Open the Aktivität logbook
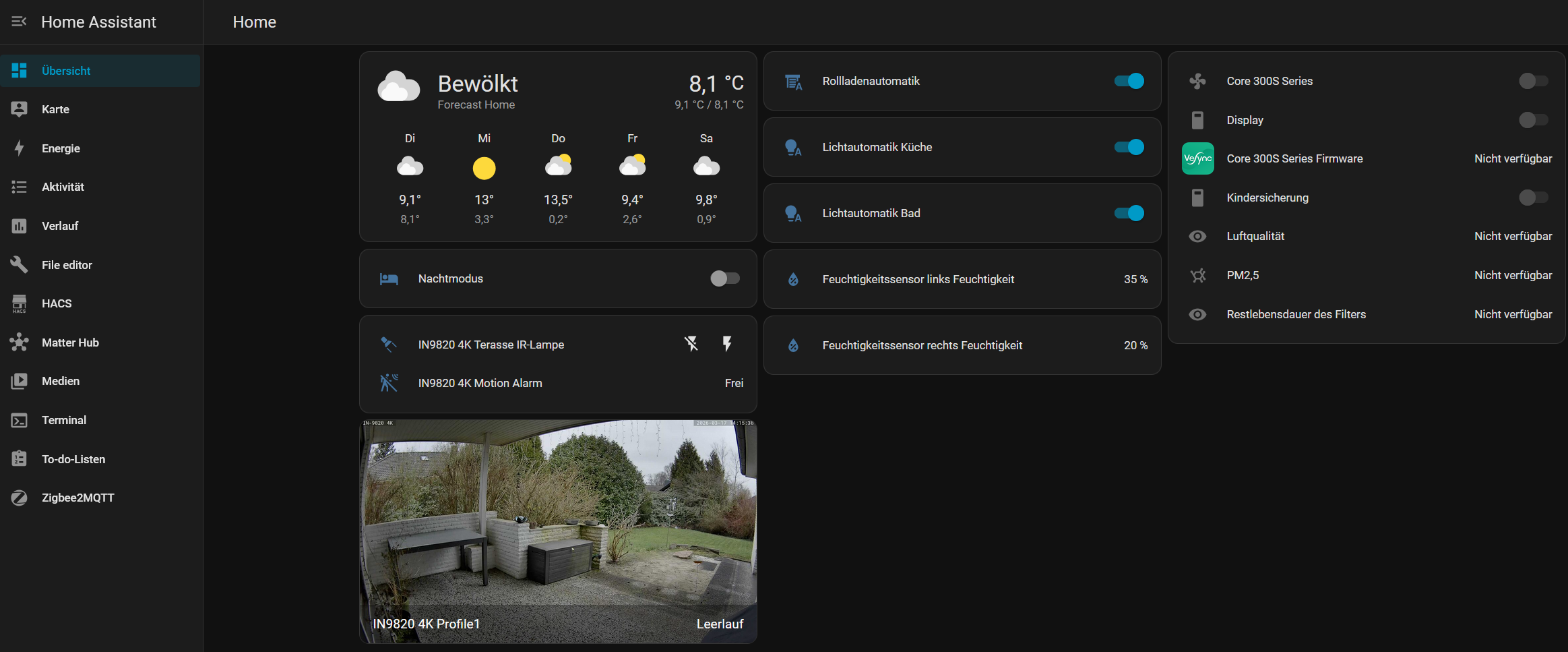This screenshot has height=652, width=1568. click(x=100, y=187)
